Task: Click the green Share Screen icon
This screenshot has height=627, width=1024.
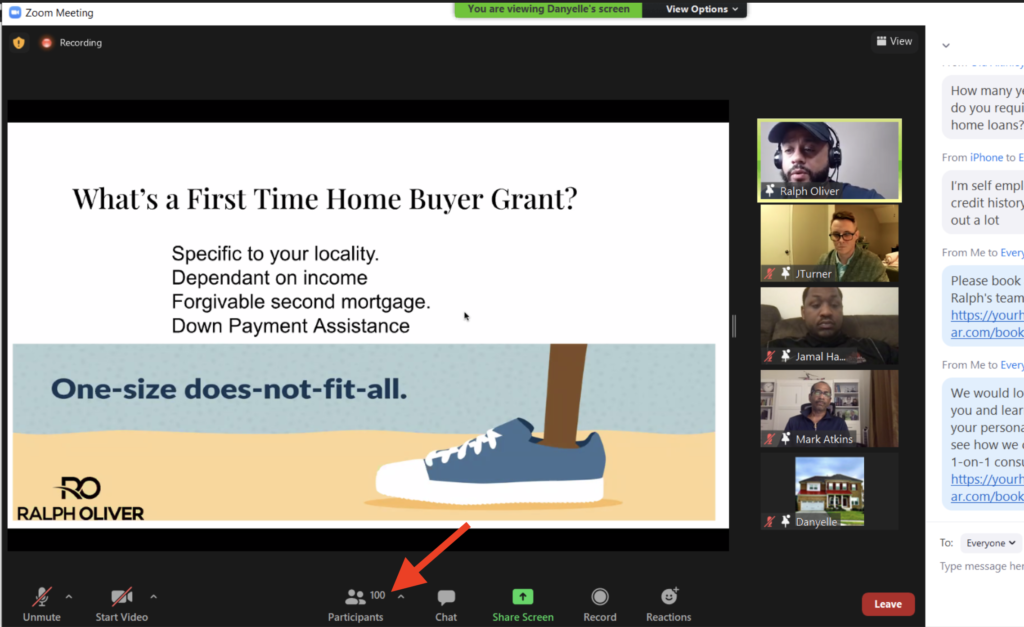Action: pyautogui.click(x=523, y=597)
